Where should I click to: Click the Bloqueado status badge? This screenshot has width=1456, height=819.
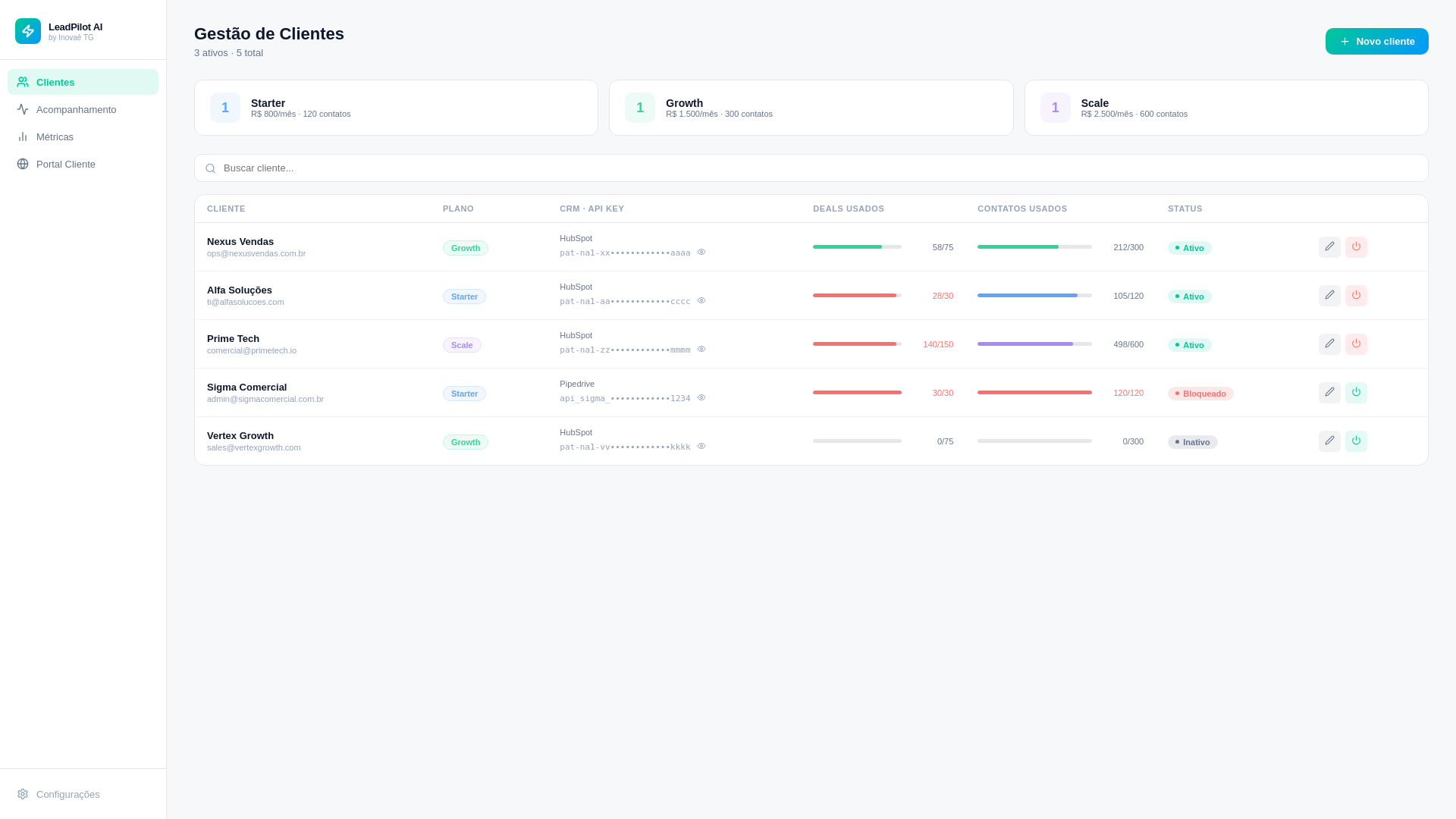tap(1200, 394)
